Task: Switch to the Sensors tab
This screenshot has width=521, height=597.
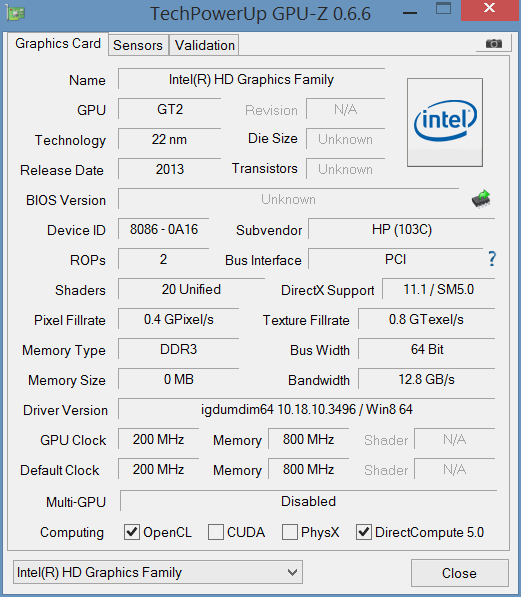Action: [x=138, y=45]
